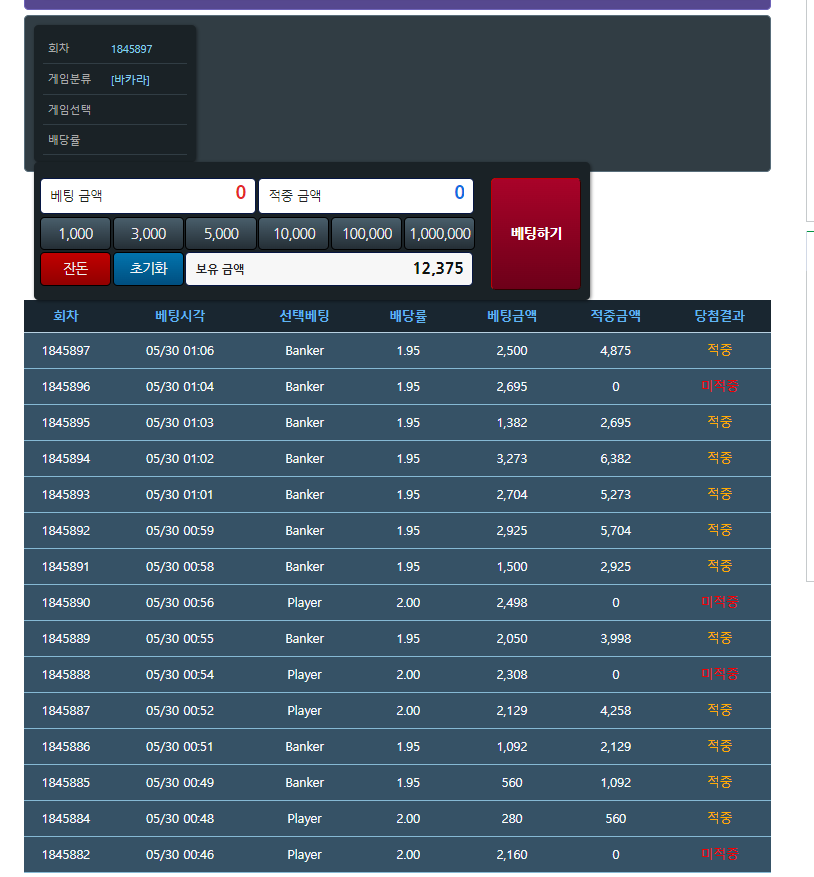Click bet time 05/30 00:48
Viewport: 814px width, 877px height.
(180, 819)
